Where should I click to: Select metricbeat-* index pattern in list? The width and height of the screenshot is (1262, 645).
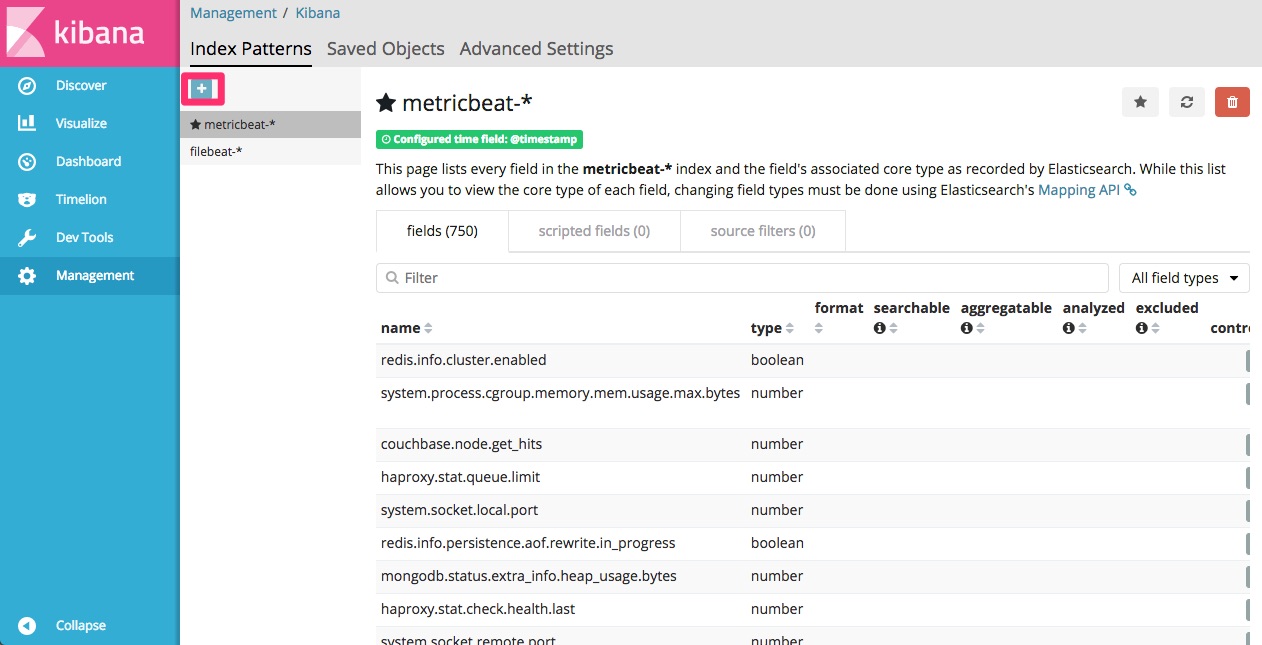tap(270, 125)
